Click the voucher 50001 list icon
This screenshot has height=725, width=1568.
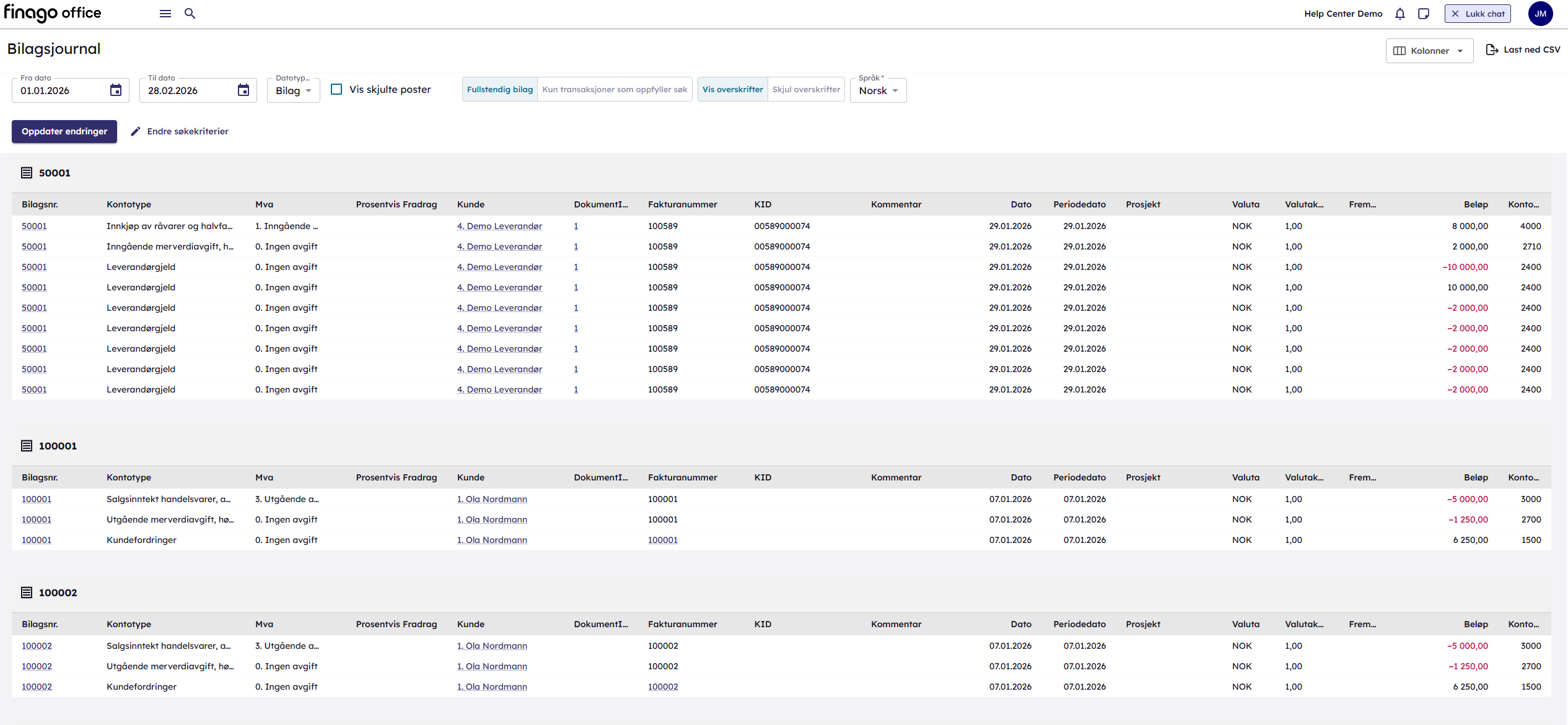(27, 173)
